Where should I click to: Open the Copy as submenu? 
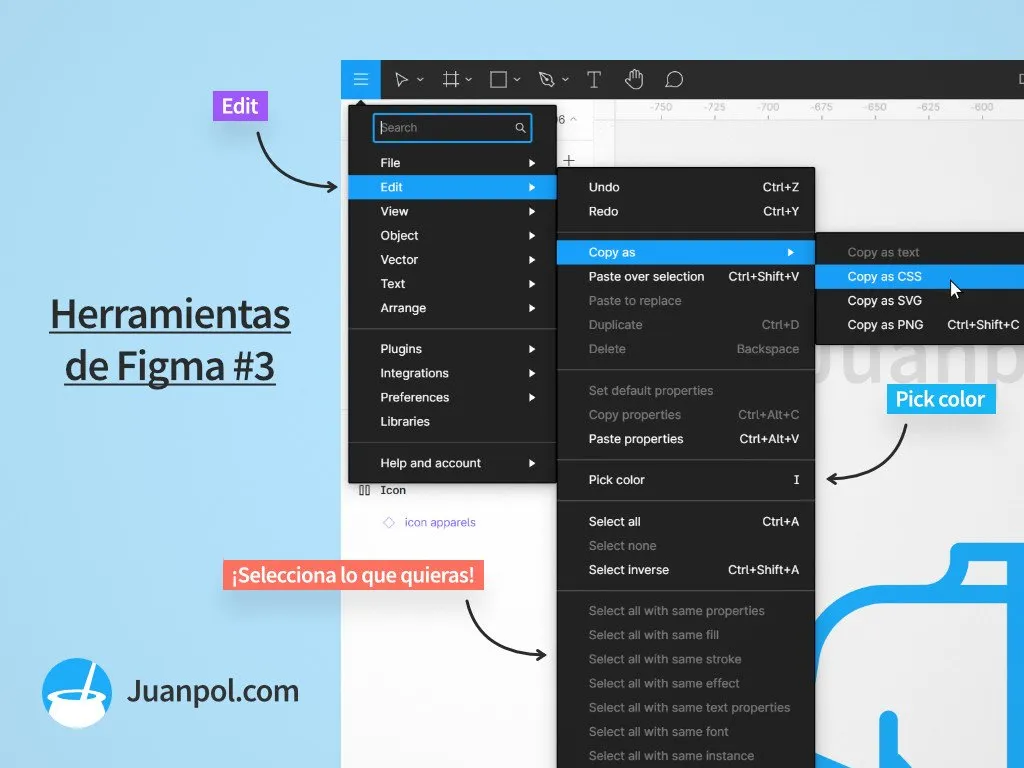[x=686, y=252]
